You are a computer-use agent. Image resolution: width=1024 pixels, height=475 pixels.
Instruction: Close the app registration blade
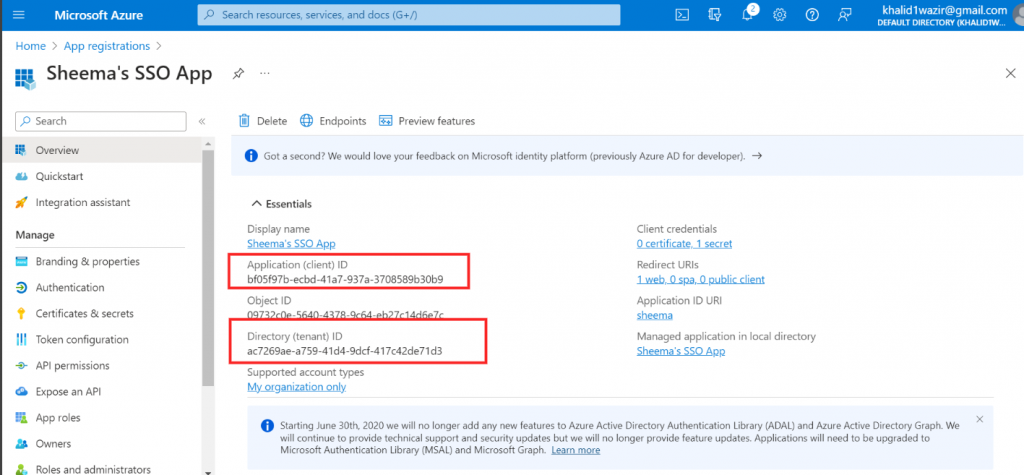pos(1010,73)
